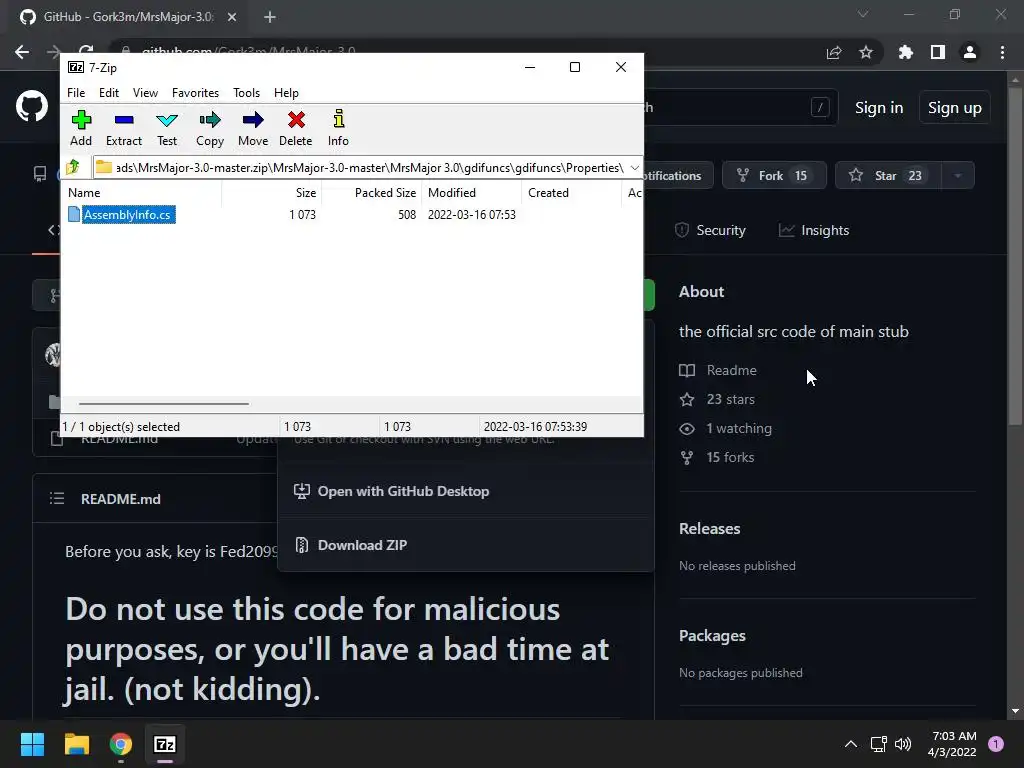Click the 7-Zip title bar app icon
1024x768 pixels.
[76, 67]
